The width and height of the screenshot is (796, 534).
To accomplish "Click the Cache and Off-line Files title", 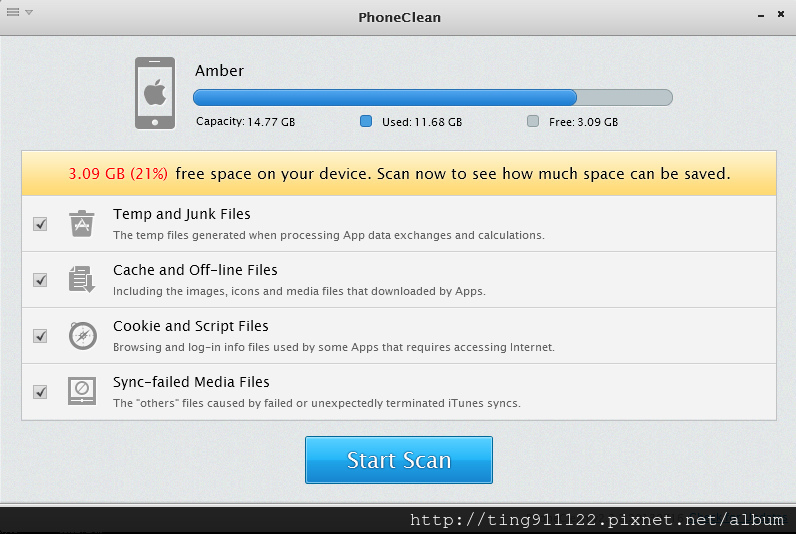I will (195, 270).
